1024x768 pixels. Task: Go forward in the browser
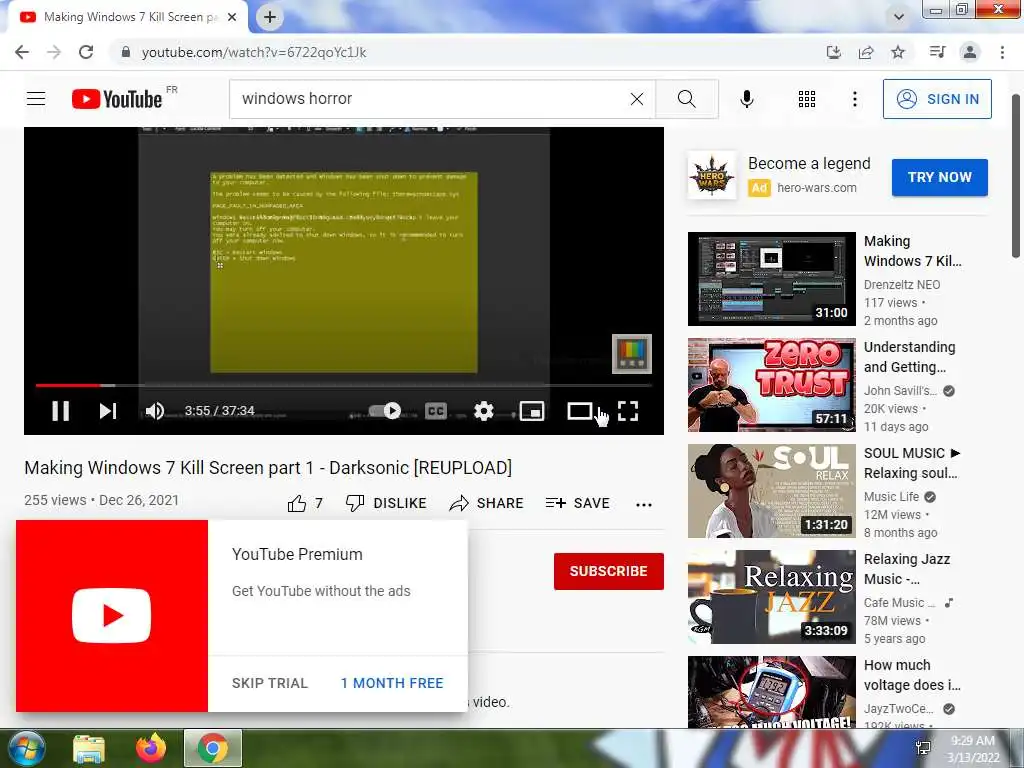(54, 52)
